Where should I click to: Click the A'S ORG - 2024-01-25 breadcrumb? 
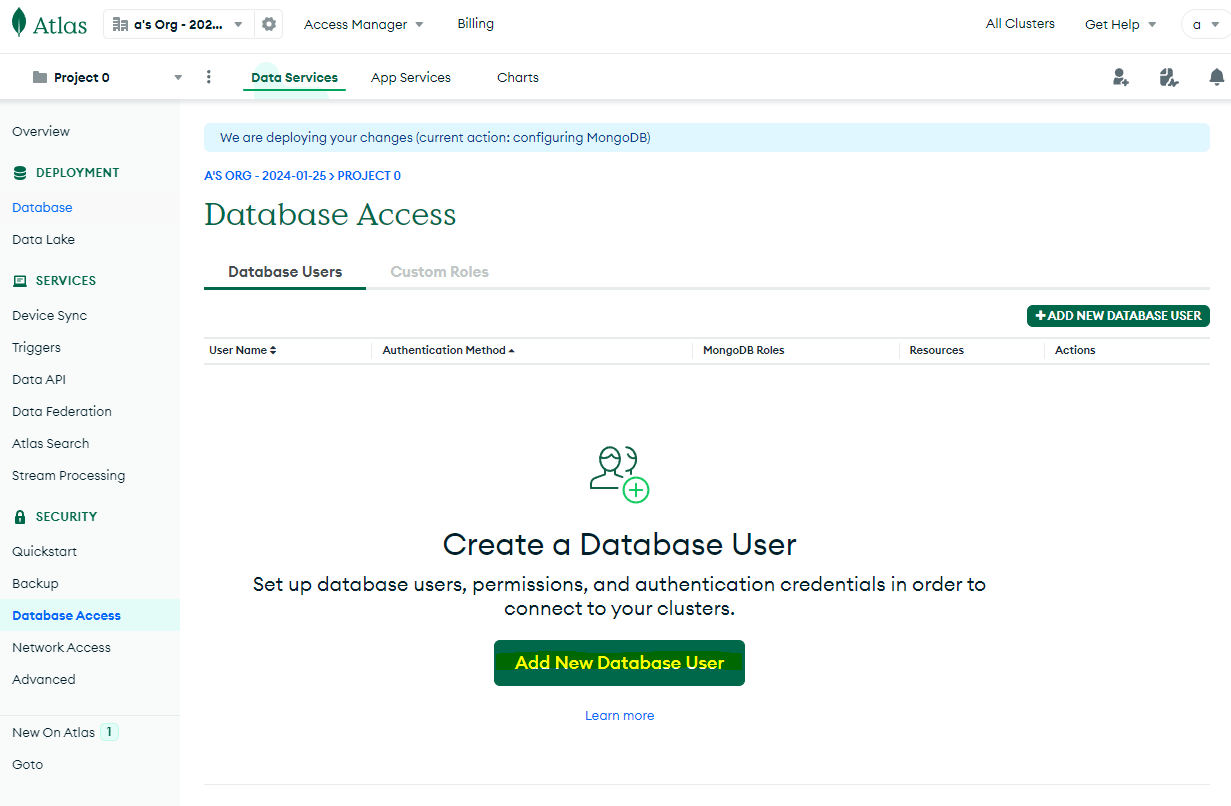[264, 175]
